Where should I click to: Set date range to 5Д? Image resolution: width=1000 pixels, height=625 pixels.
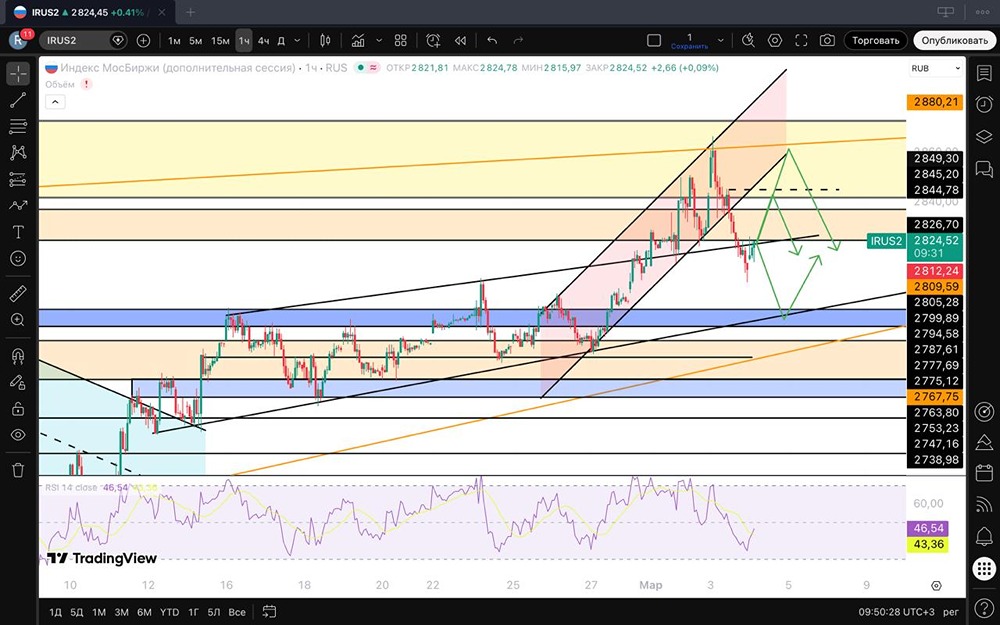click(x=77, y=612)
